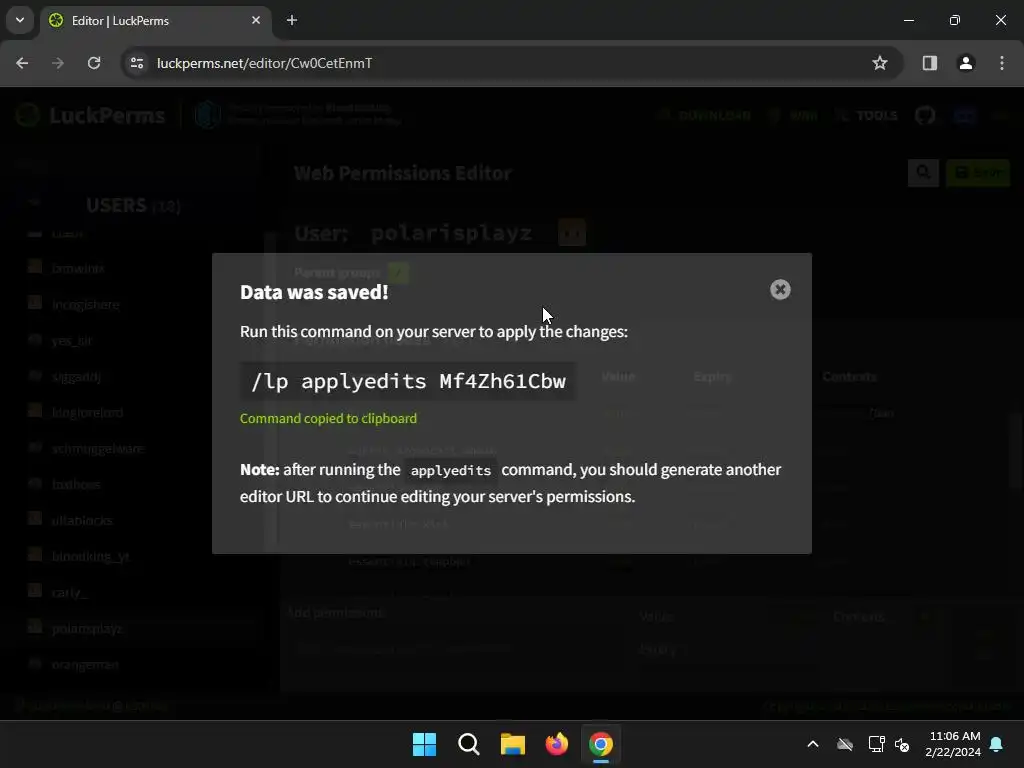Click the green Save button behind dialog

(978, 172)
